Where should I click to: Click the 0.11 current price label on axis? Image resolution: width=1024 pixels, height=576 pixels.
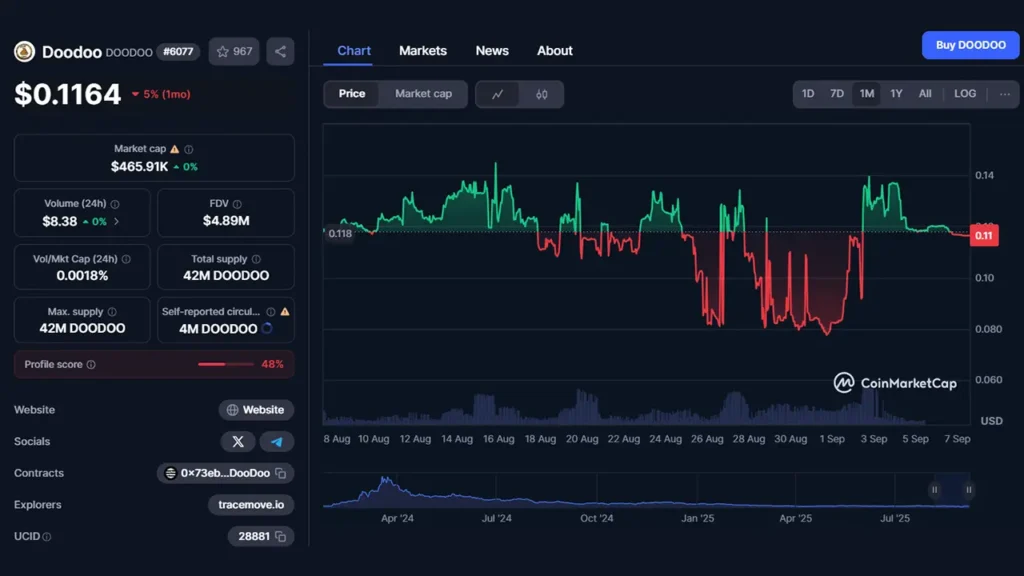click(x=984, y=236)
